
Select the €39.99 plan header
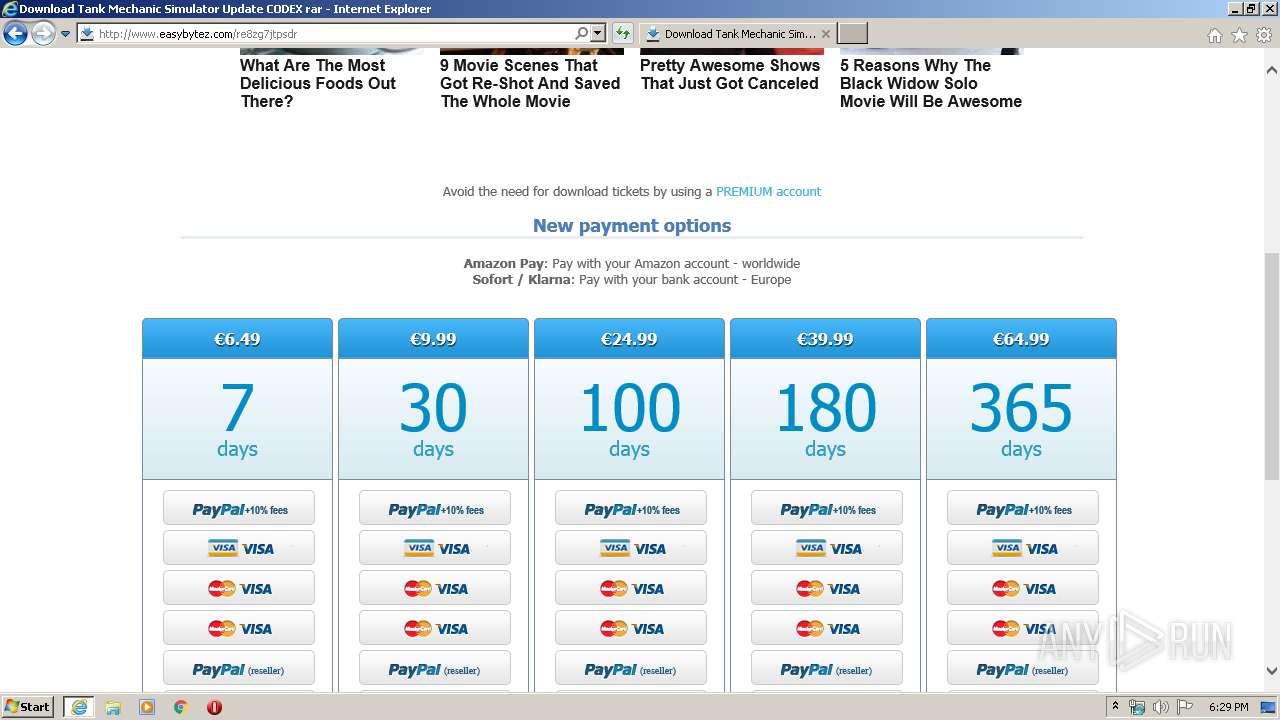[x=825, y=339]
